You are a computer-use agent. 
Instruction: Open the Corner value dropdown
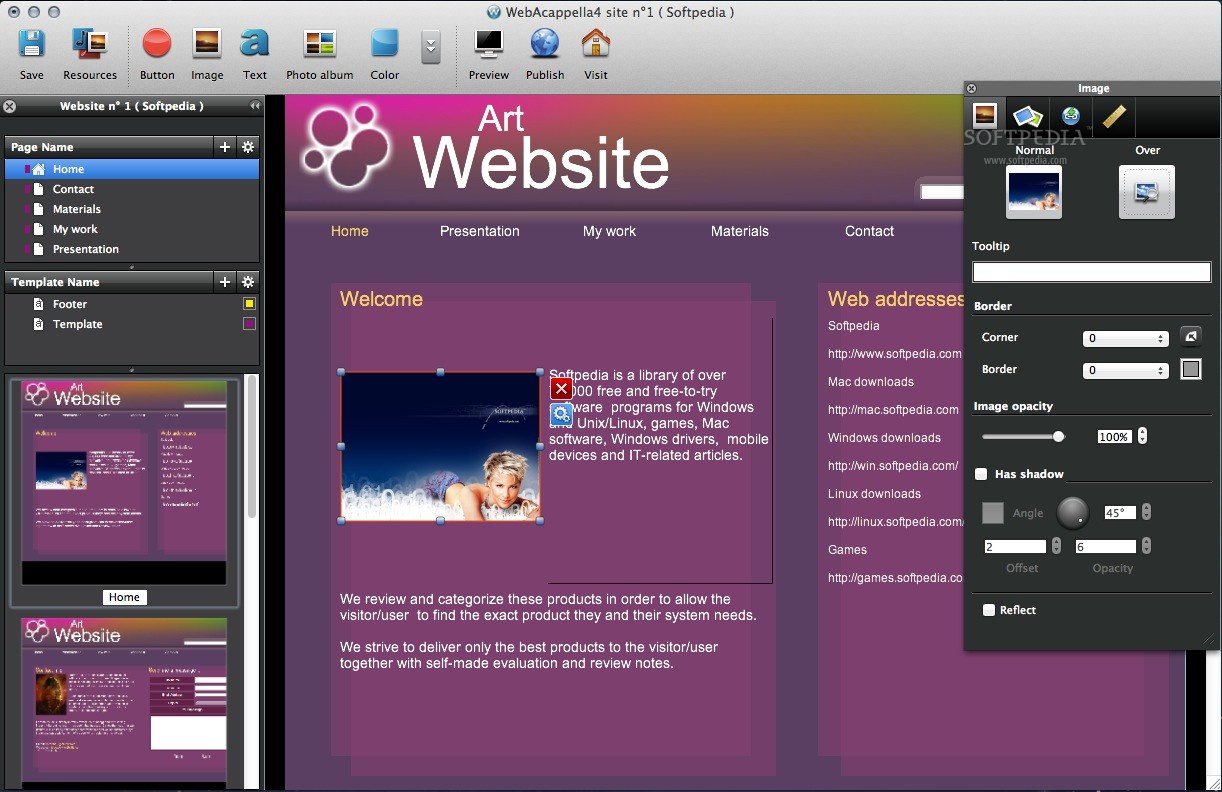point(1126,338)
